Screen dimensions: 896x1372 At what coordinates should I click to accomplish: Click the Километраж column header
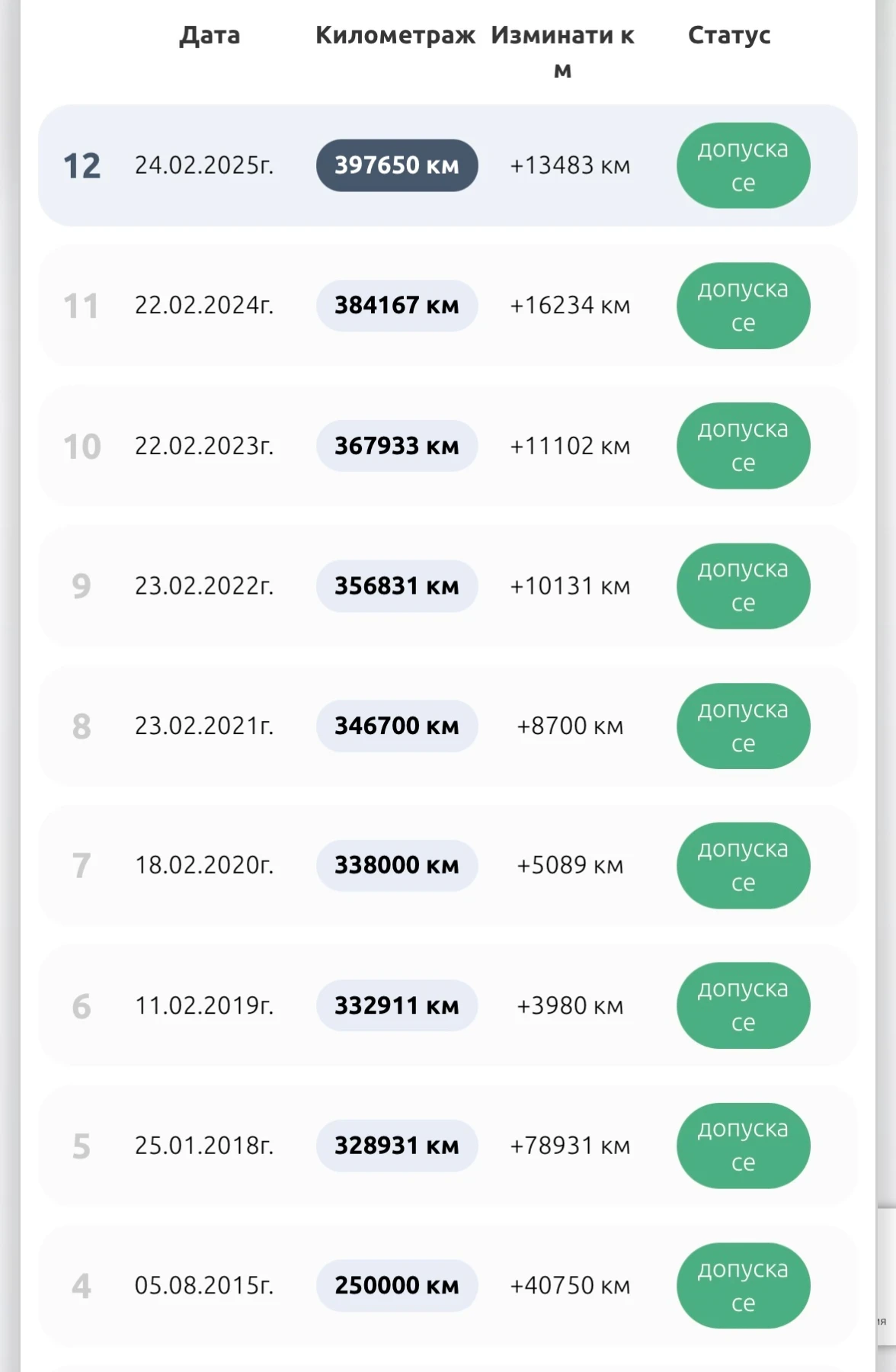[x=395, y=35]
